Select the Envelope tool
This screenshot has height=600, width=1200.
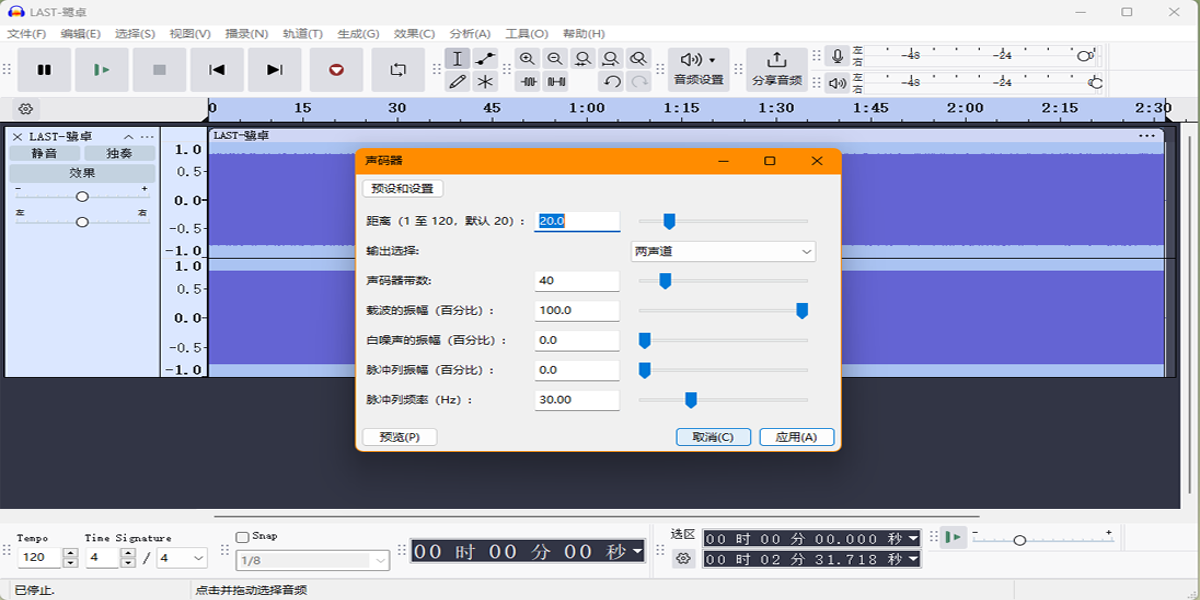[x=486, y=59]
